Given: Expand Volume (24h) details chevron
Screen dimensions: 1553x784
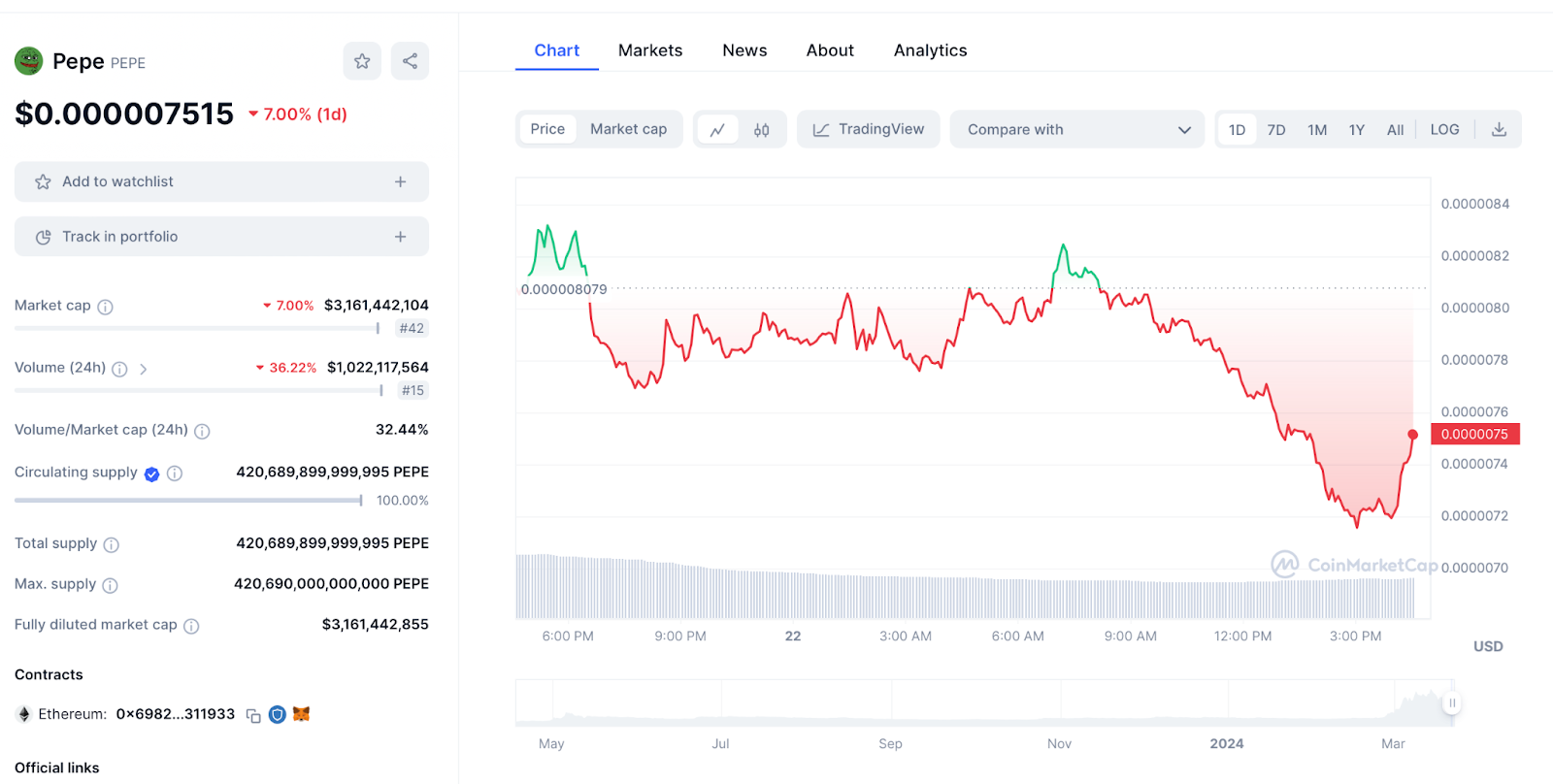Looking at the screenshot, I should tap(143, 369).
